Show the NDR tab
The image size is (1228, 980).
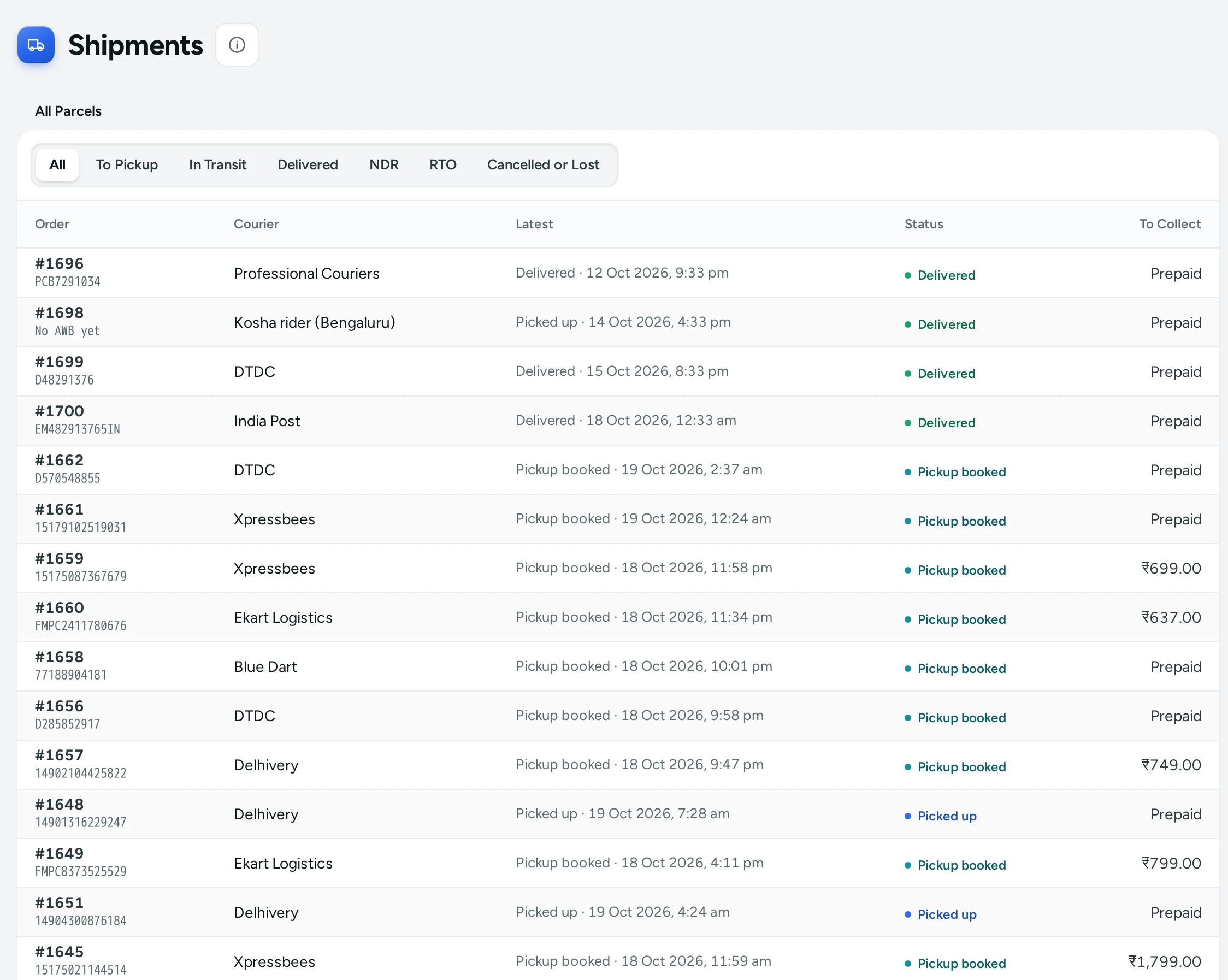(384, 164)
